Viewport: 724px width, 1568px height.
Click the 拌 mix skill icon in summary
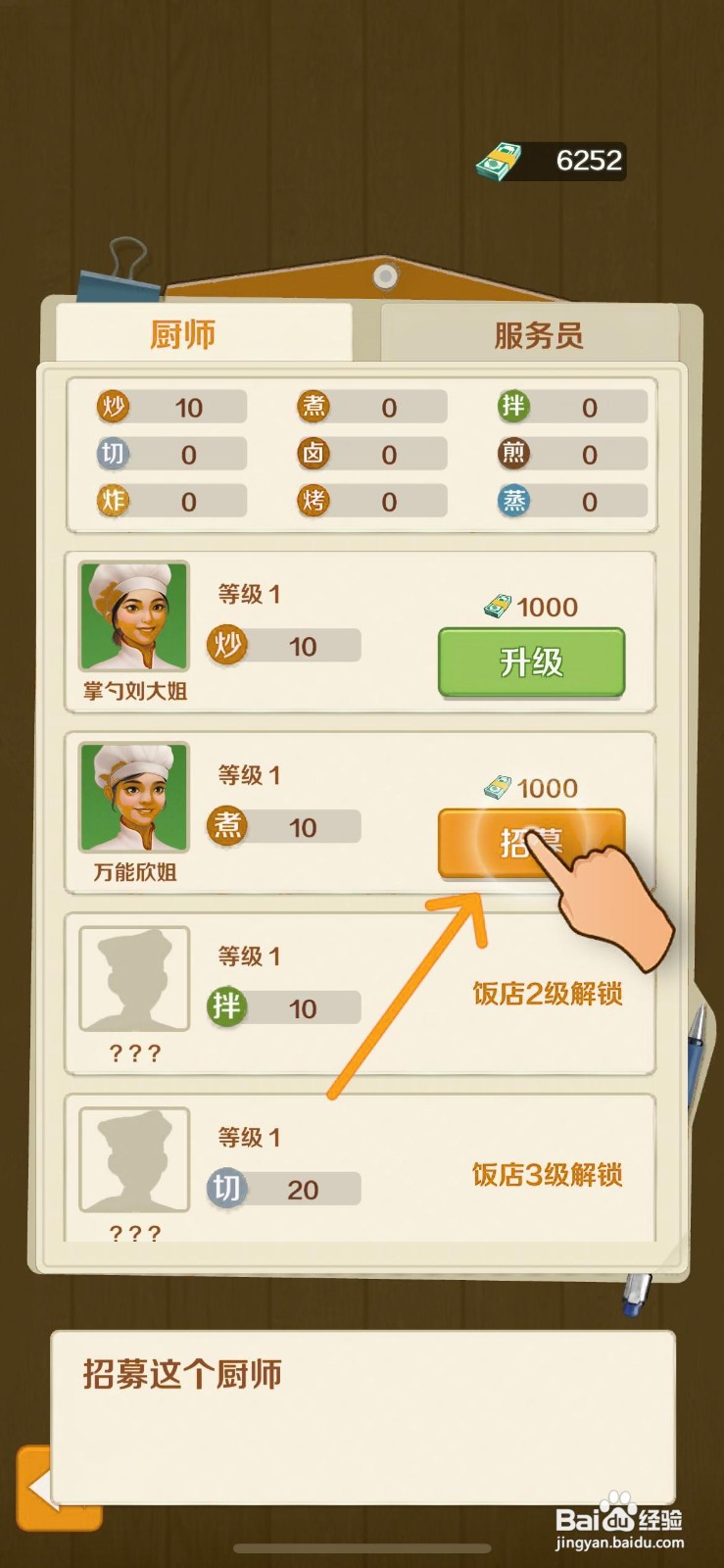pos(513,406)
